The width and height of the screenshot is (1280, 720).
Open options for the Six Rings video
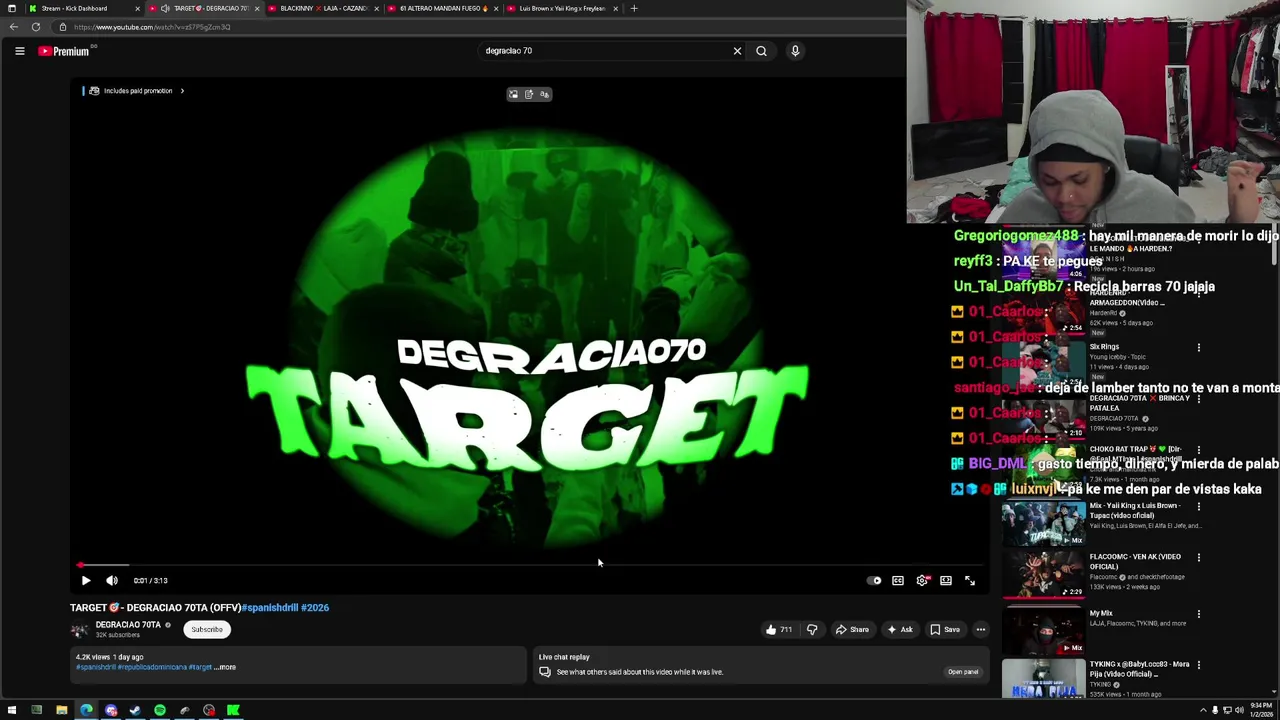(x=1198, y=348)
